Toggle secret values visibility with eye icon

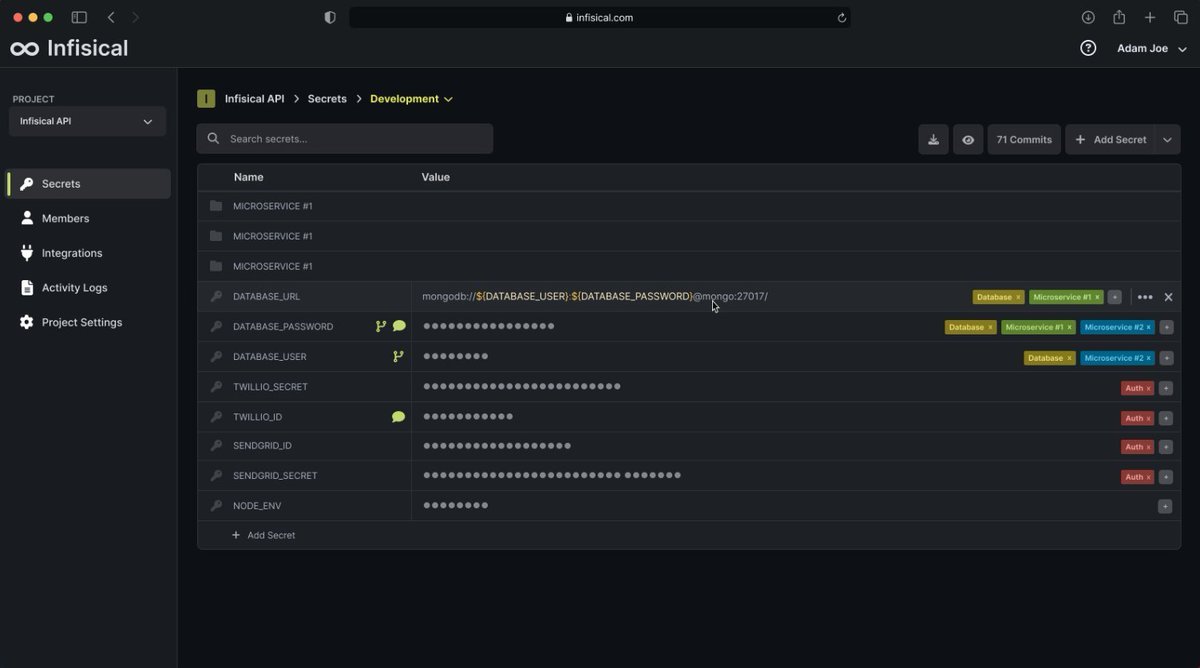click(x=968, y=140)
